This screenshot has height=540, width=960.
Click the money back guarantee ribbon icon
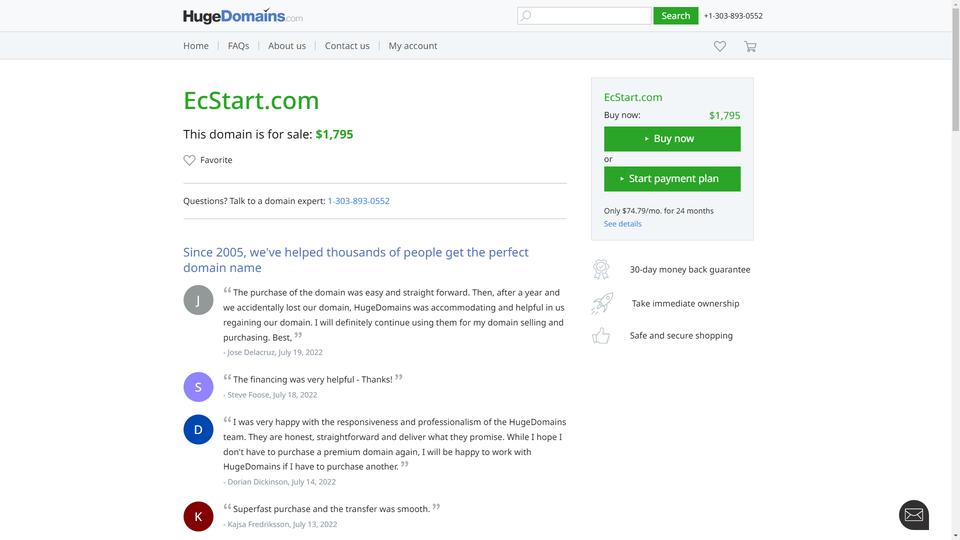[601, 269]
